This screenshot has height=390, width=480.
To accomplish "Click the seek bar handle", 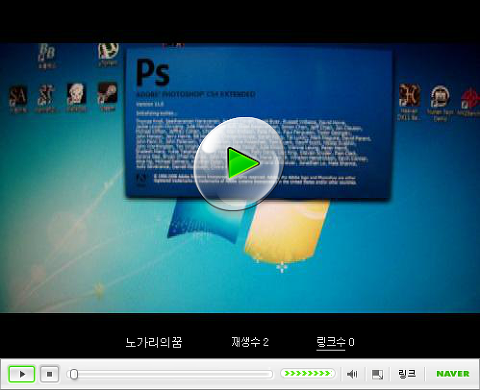I will pyautogui.click(x=74, y=374).
